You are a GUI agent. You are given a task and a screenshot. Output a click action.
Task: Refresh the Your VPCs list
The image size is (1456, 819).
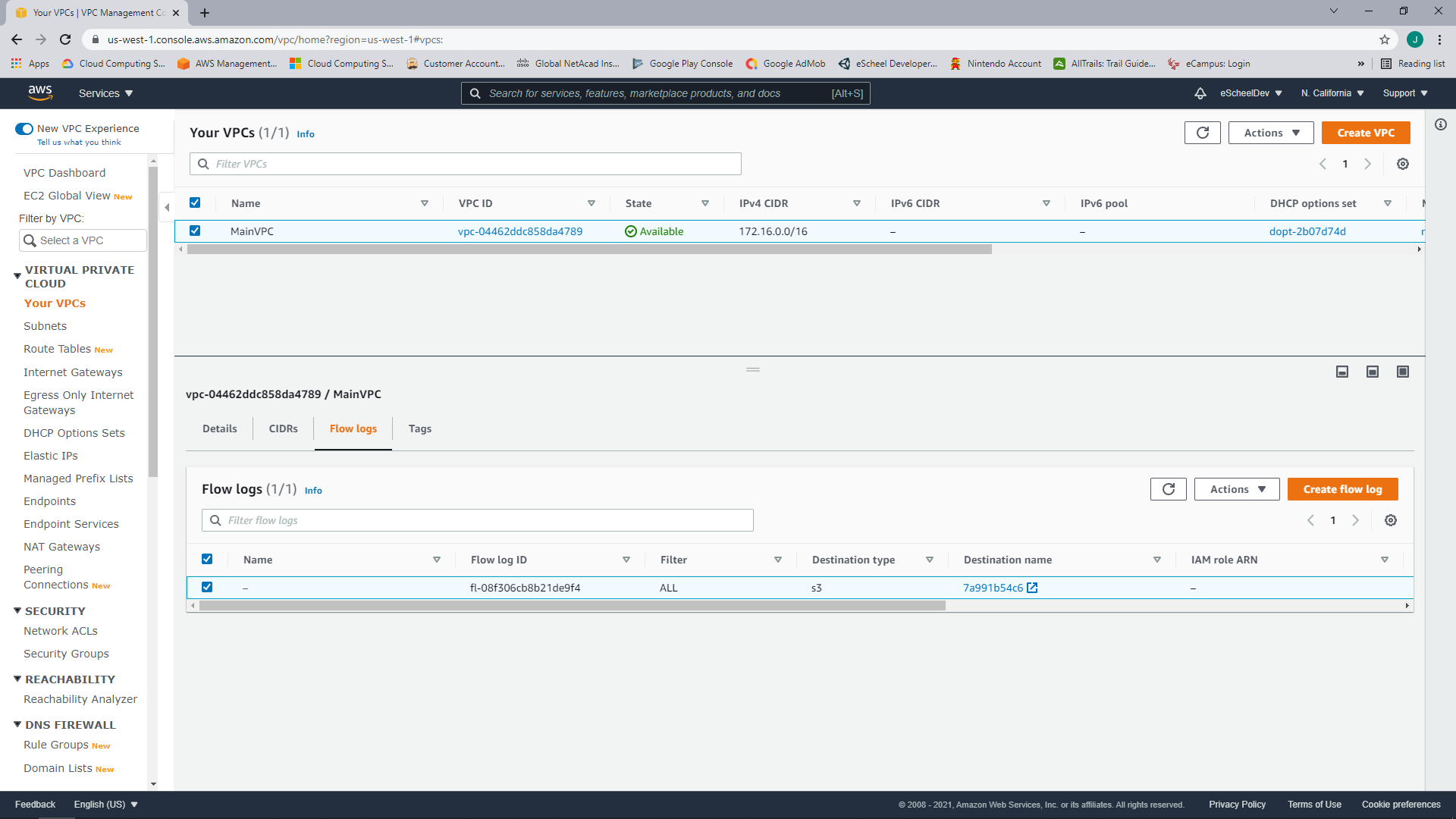coord(1202,132)
